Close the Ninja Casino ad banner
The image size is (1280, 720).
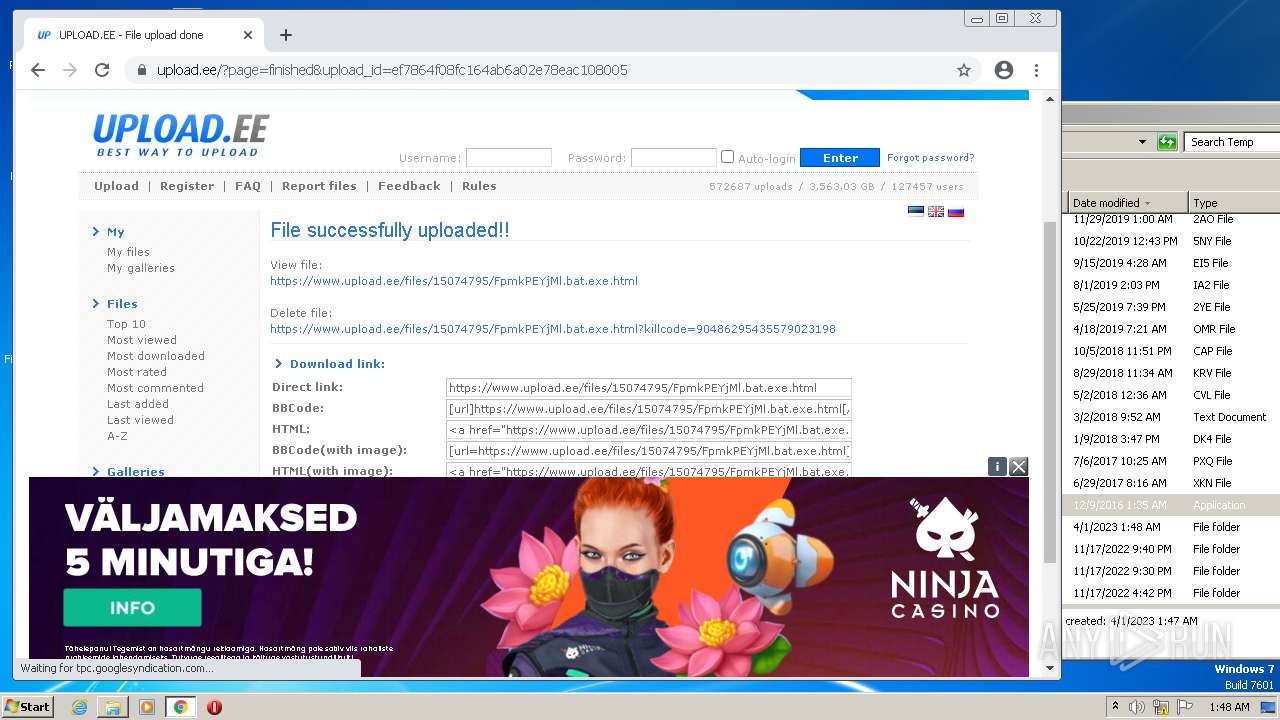click(x=1019, y=466)
